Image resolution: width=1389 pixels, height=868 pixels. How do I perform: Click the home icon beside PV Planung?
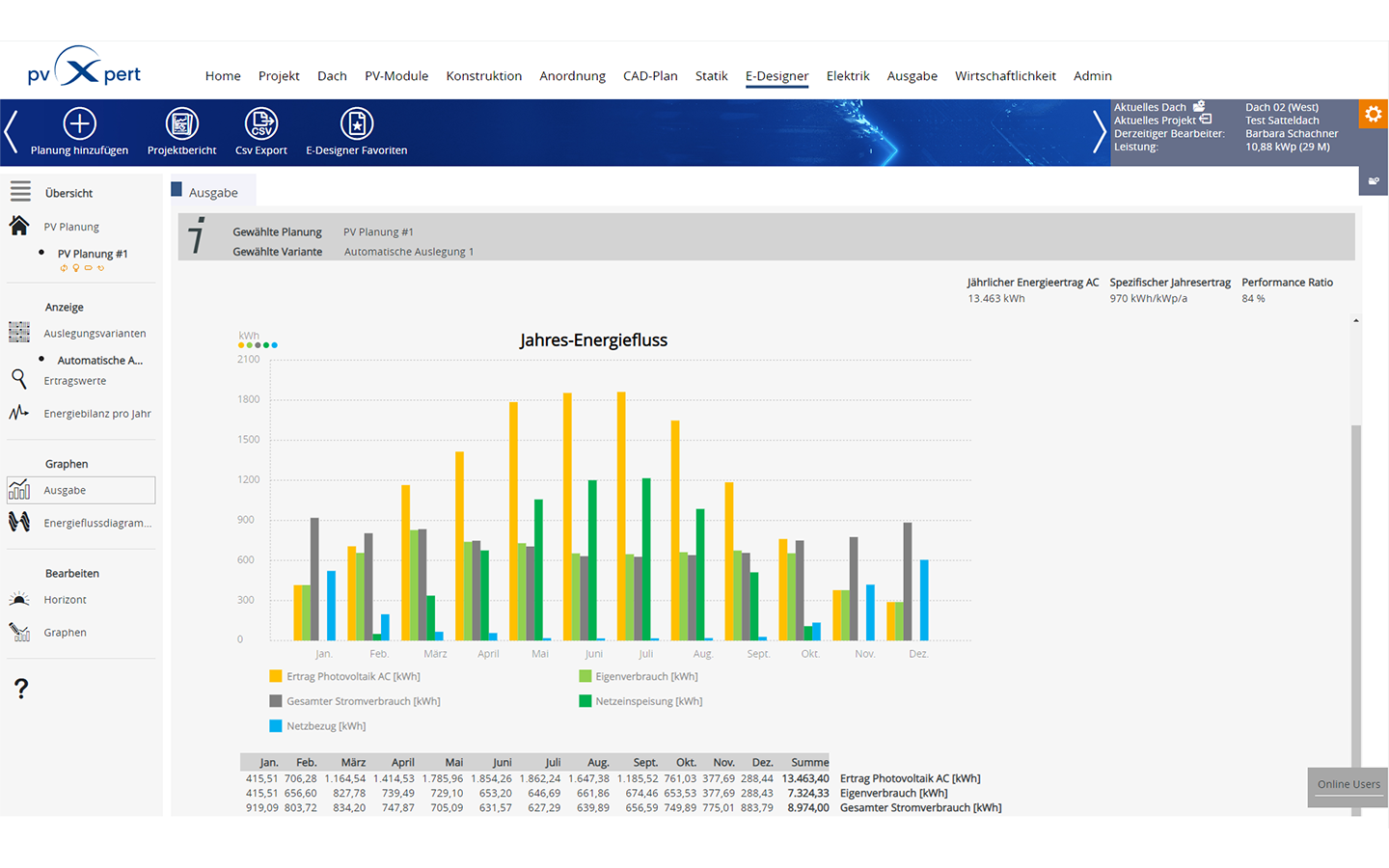pyautogui.click(x=19, y=226)
